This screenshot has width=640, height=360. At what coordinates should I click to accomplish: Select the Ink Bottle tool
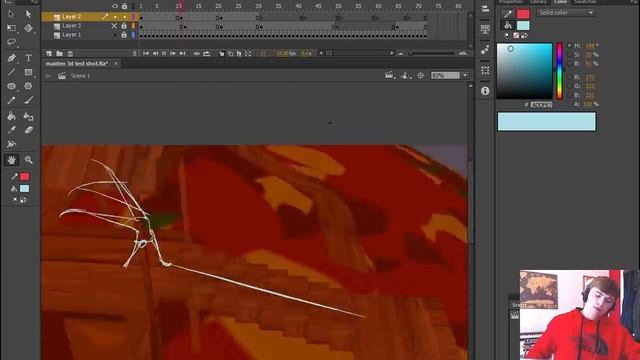tap(28, 116)
